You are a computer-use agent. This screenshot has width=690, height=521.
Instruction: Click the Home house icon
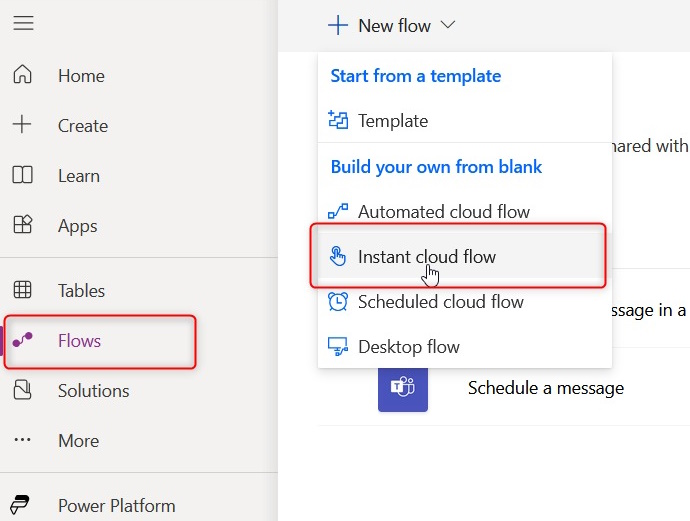(22, 75)
